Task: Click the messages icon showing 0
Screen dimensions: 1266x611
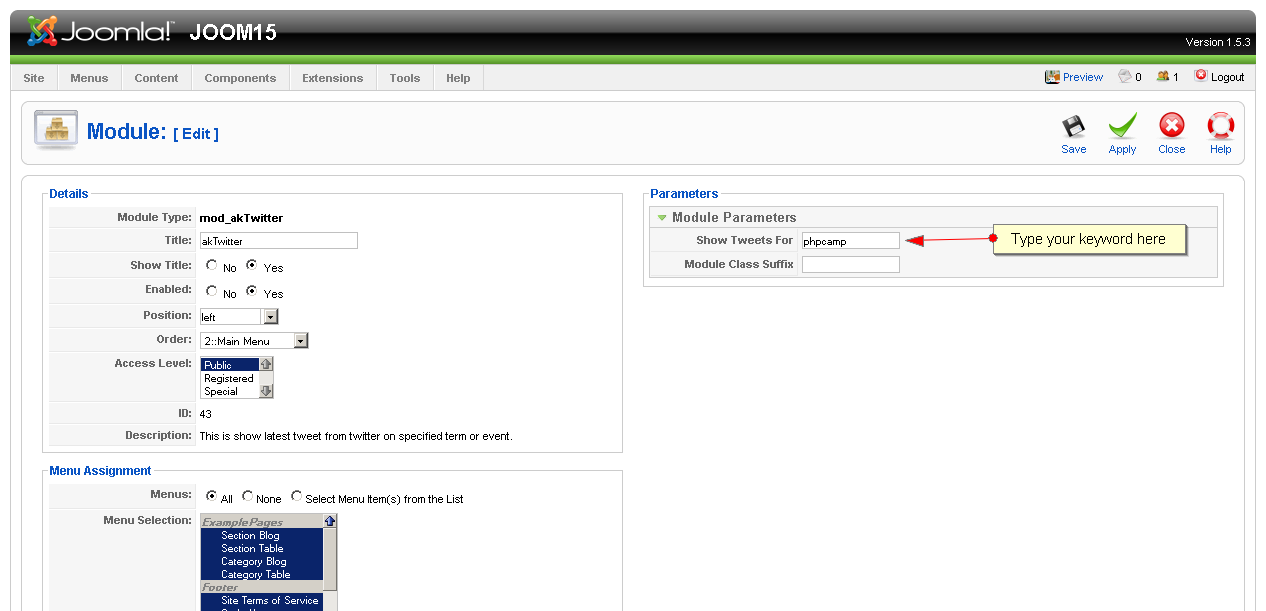Action: pyautogui.click(x=1124, y=76)
